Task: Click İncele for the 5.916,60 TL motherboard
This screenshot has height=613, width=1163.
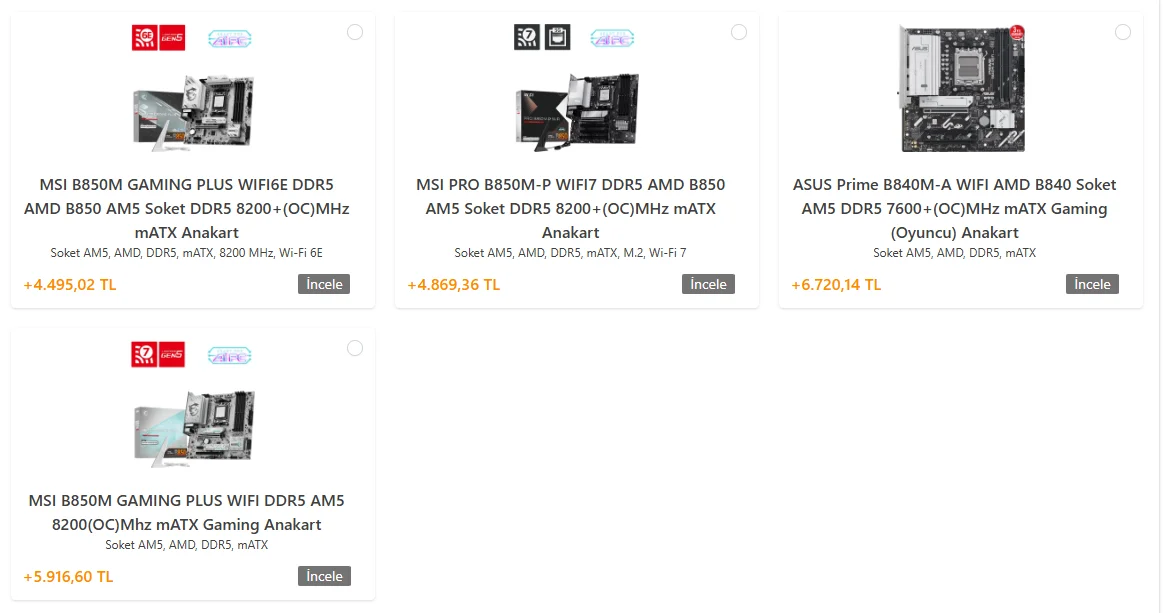Action: (324, 576)
